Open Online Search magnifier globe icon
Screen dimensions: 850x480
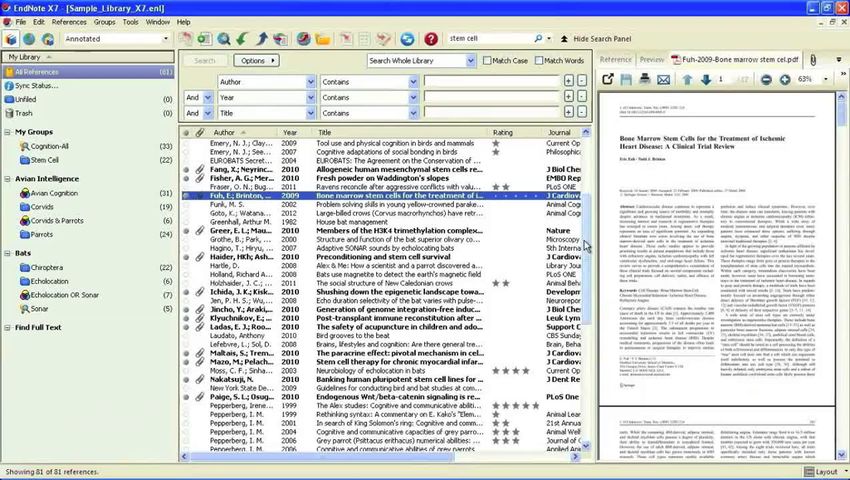pyautogui.click(x=223, y=39)
